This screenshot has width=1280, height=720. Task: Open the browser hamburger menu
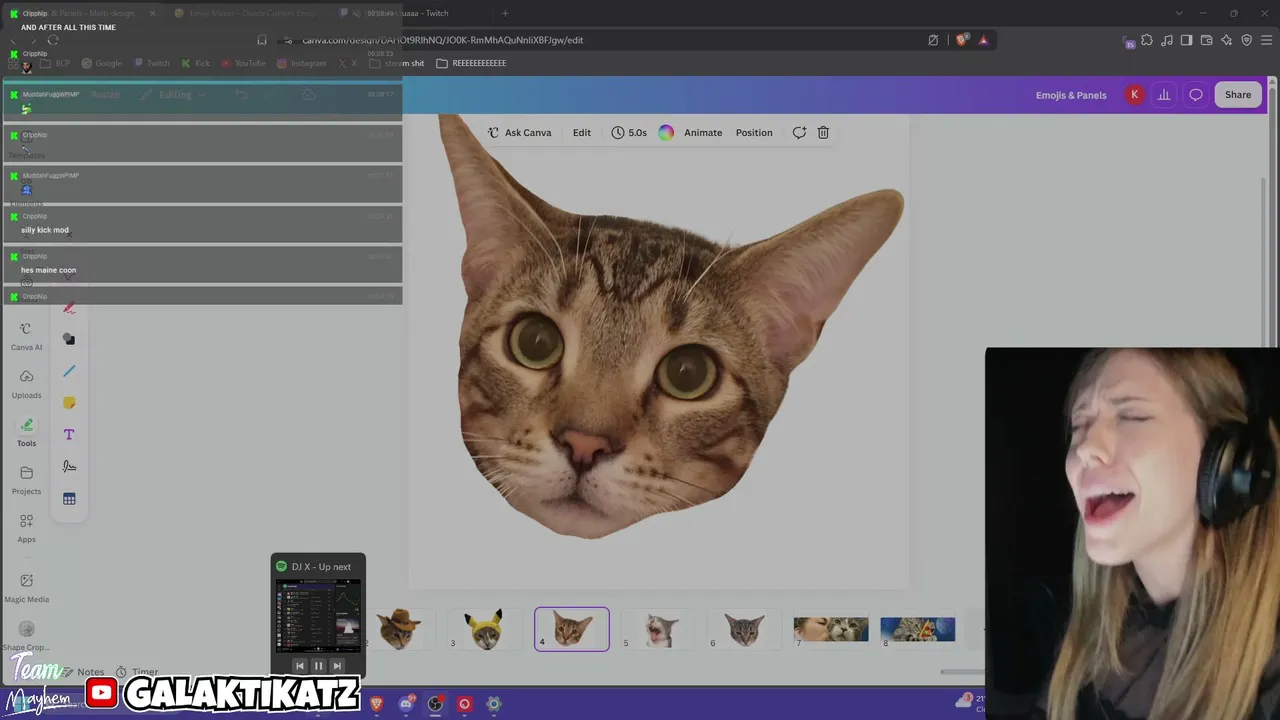1267,40
